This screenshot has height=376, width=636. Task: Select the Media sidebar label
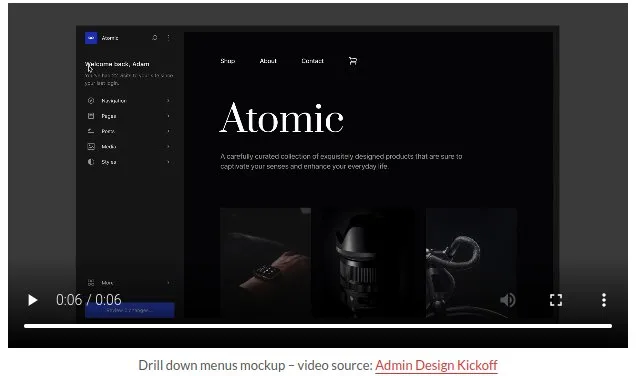click(x=109, y=146)
